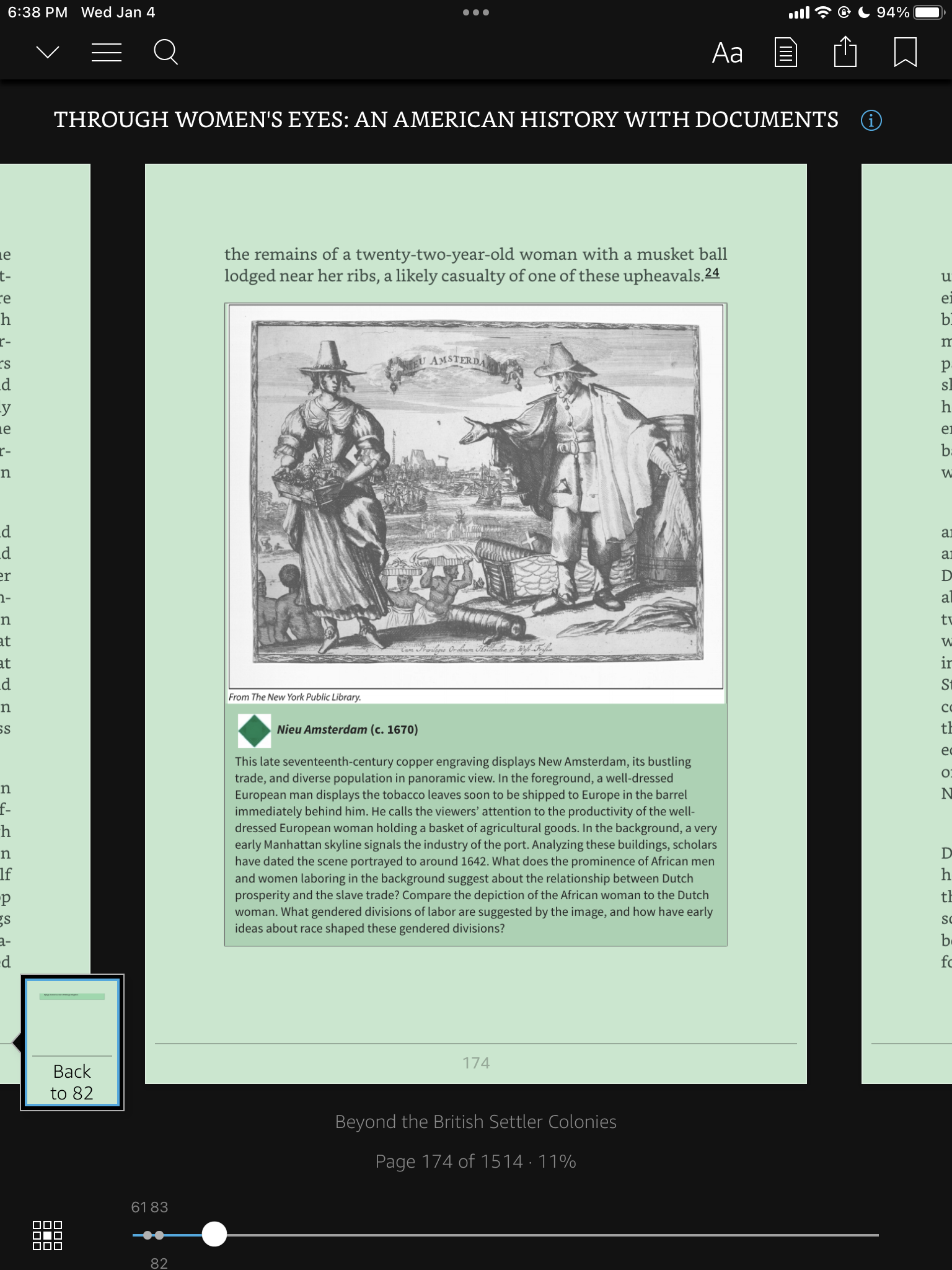
Task: Tap the book title heading
Action: click(446, 120)
